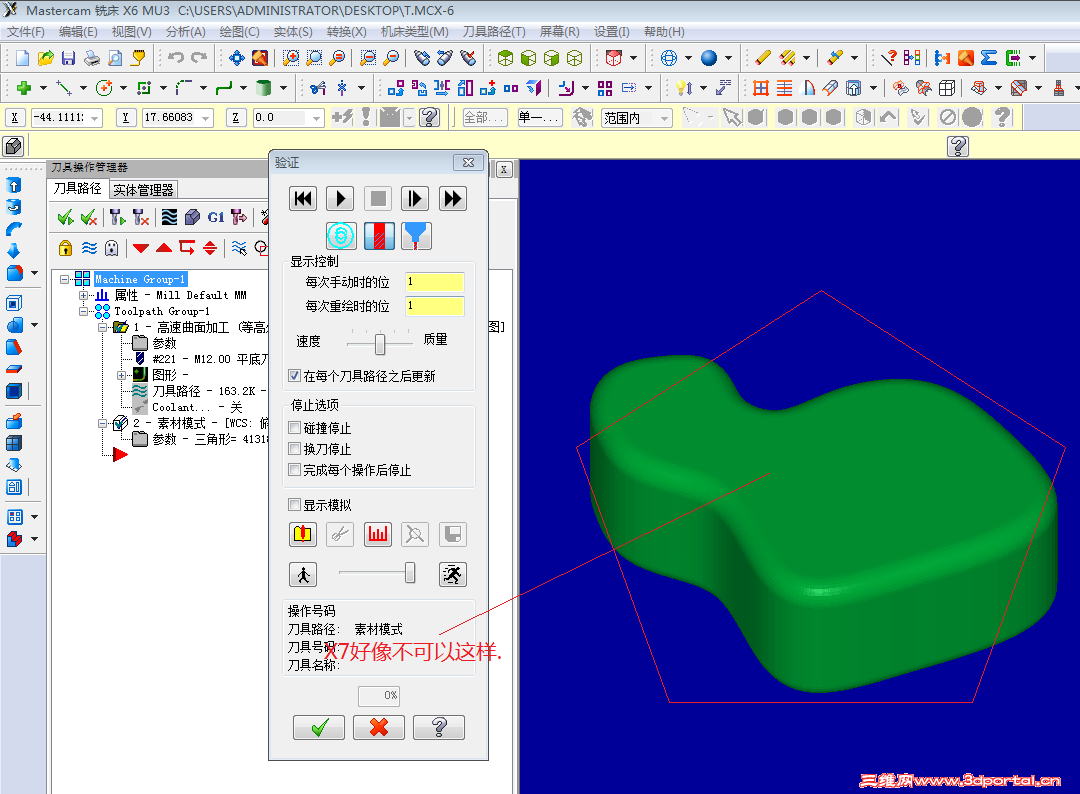Image resolution: width=1080 pixels, height=794 pixels.
Task: Cancel verify dialog with red X button
Action: [x=379, y=727]
